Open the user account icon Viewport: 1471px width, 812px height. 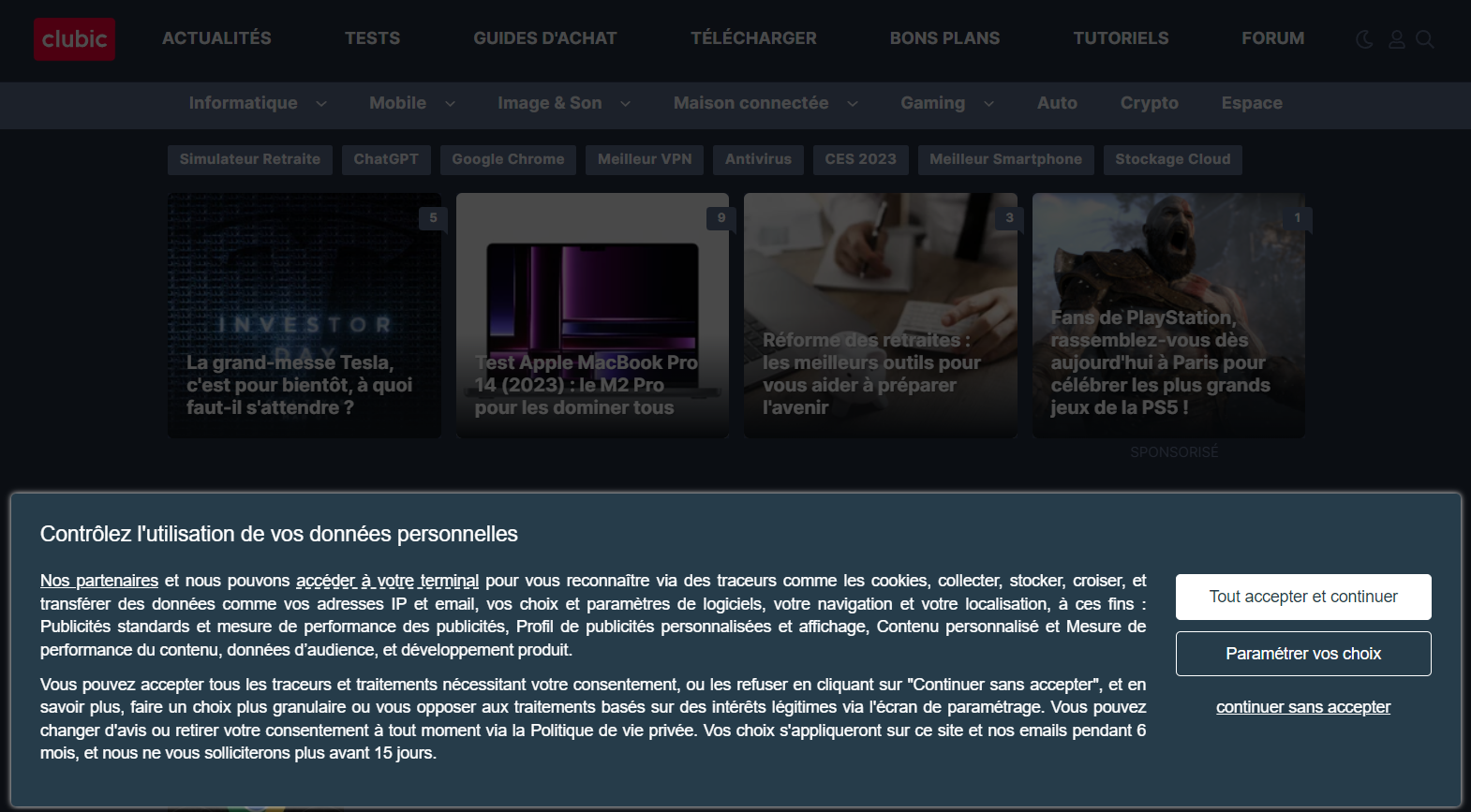[x=1396, y=39]
